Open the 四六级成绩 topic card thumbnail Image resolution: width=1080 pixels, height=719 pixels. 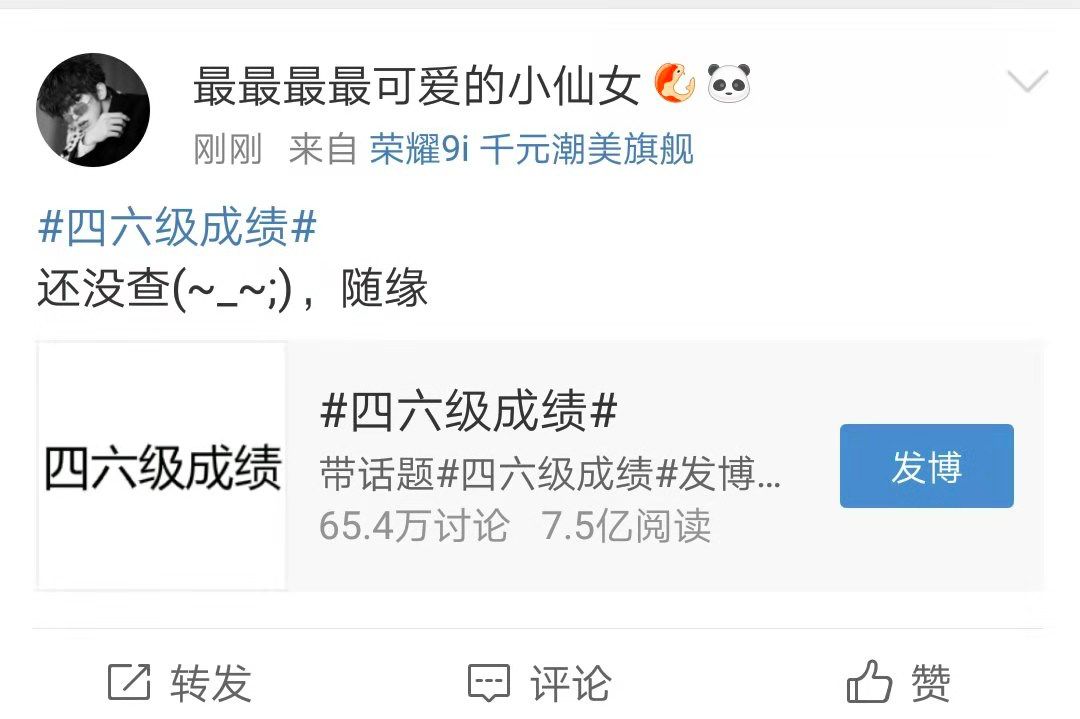pyautogui.click(x=162, y=466)
